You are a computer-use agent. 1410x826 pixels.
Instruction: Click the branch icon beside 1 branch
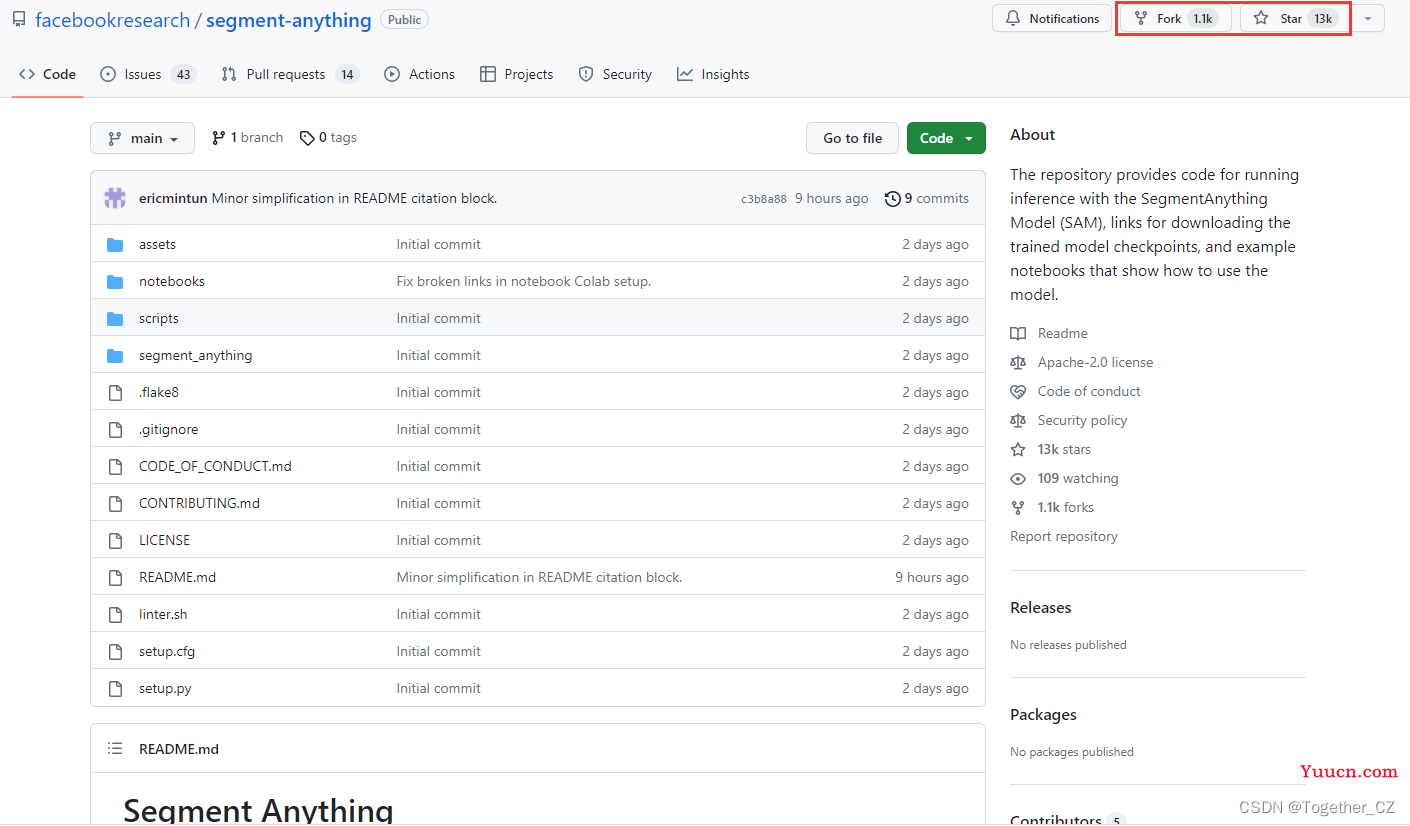pyautogui.click(x=218, y=138)
